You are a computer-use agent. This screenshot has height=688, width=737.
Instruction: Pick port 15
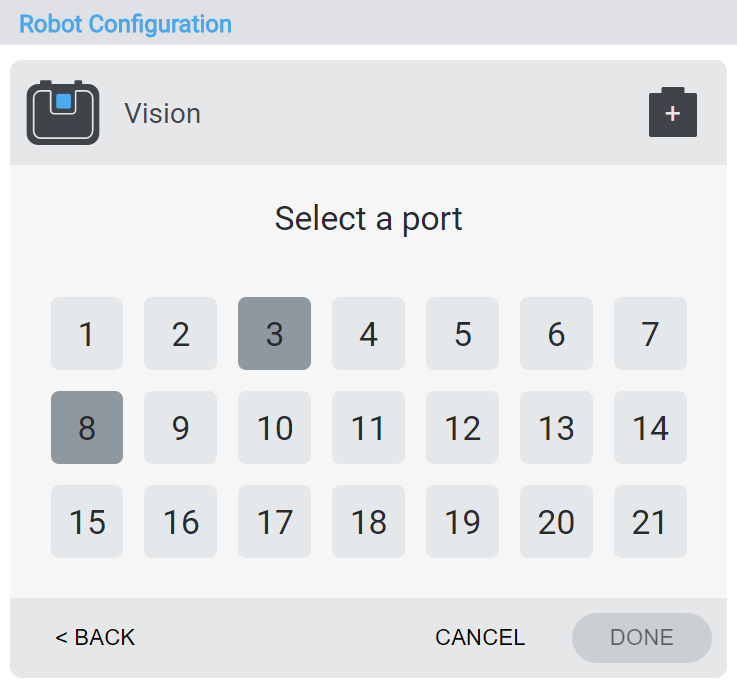click(x=87, y=522)
